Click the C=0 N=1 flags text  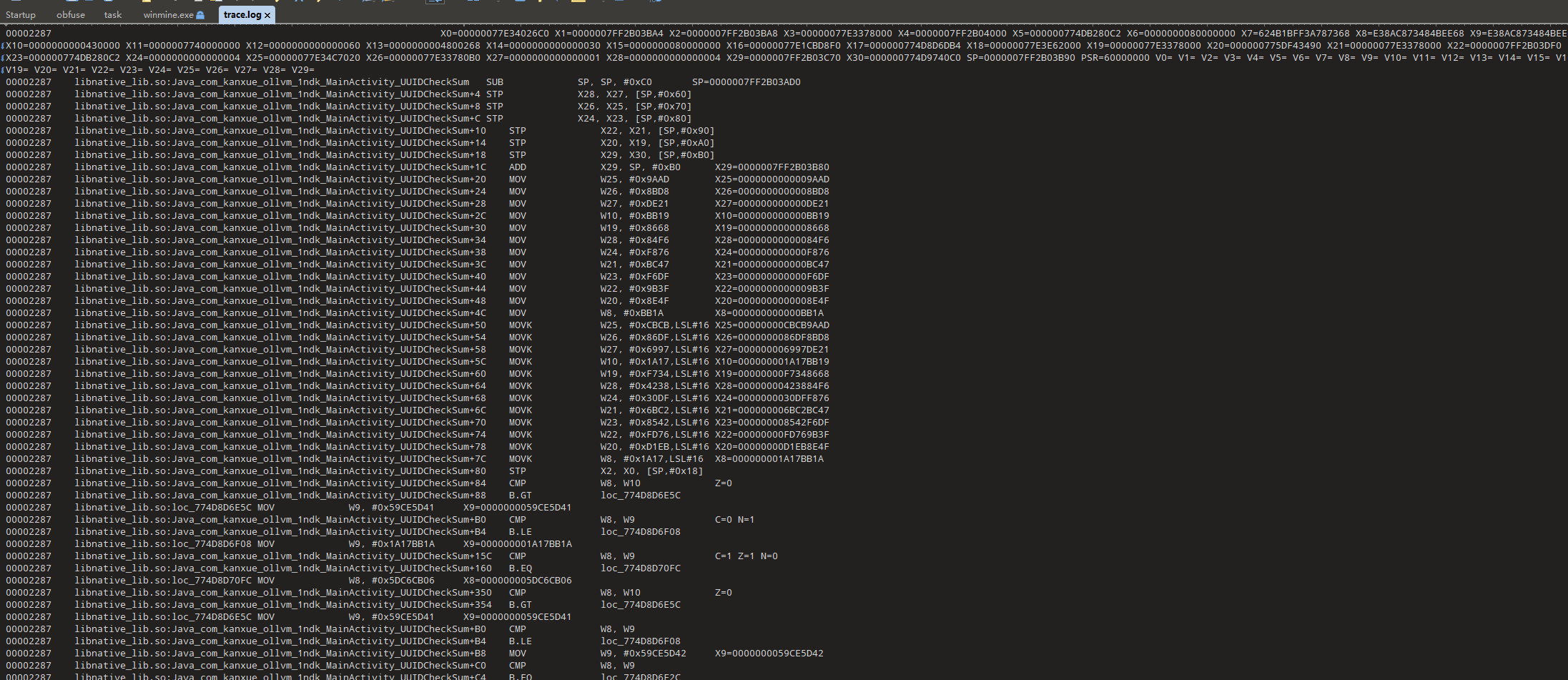[735, 520]
